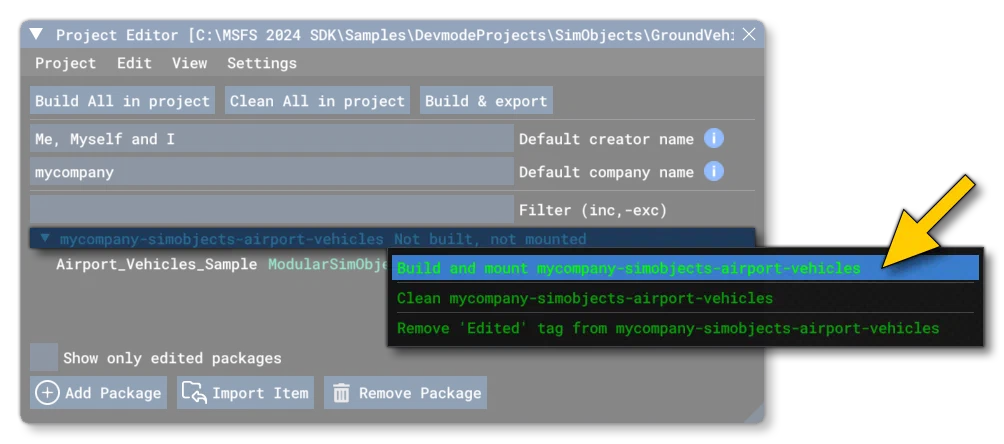Click the Remove Package button
The height and width of the screenshot is (444, 1004).
[405, 392]
